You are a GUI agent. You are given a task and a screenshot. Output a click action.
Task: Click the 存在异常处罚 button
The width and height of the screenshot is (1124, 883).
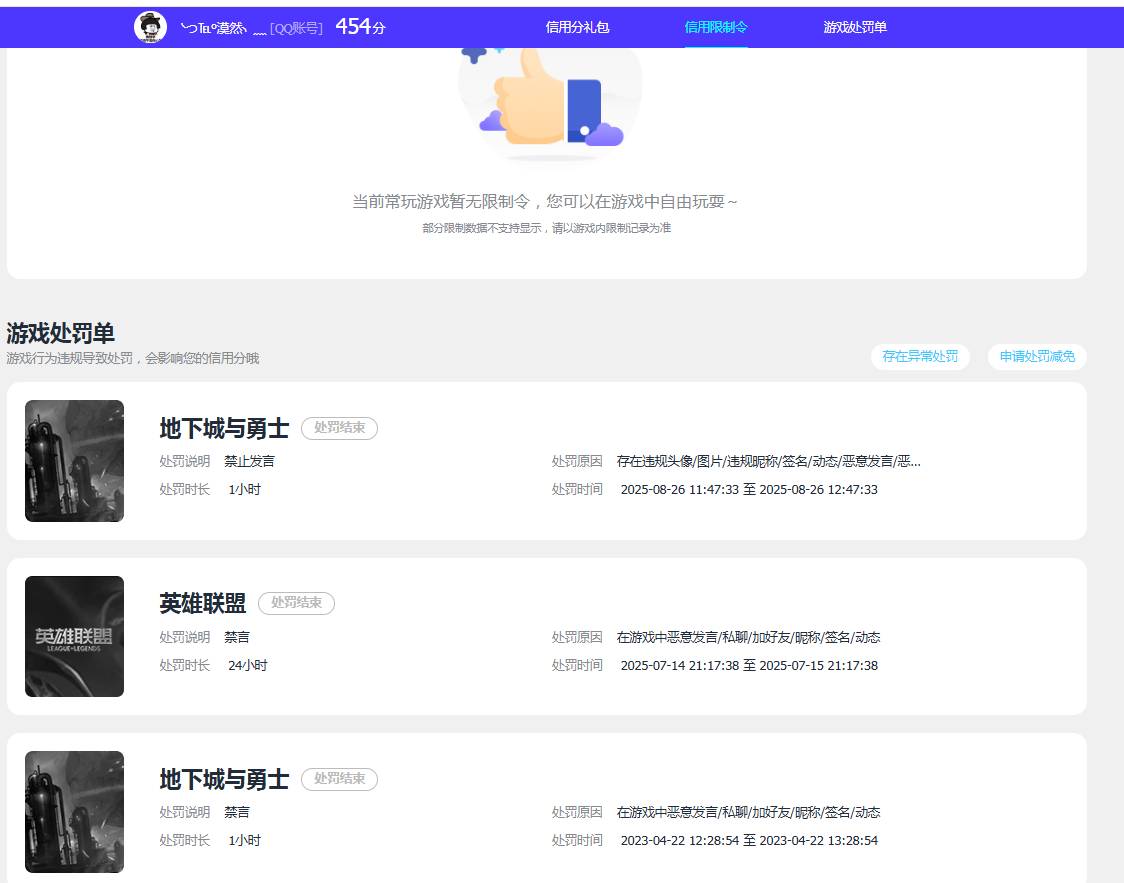(x=919, y=356)
